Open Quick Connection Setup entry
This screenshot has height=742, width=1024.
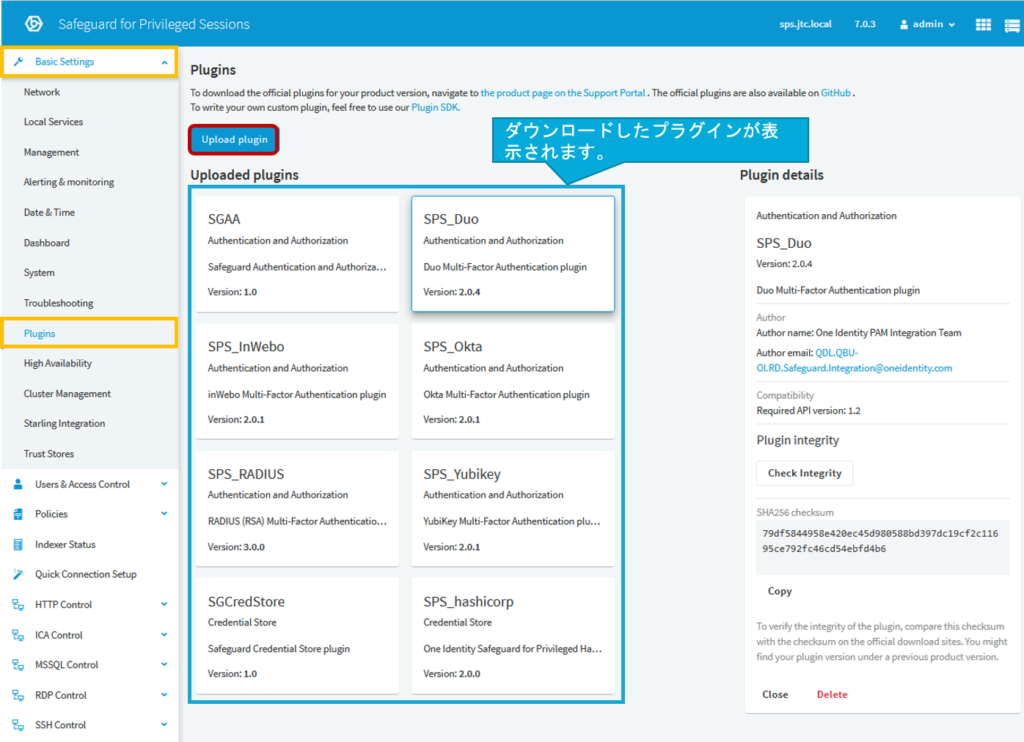[86, 574]
